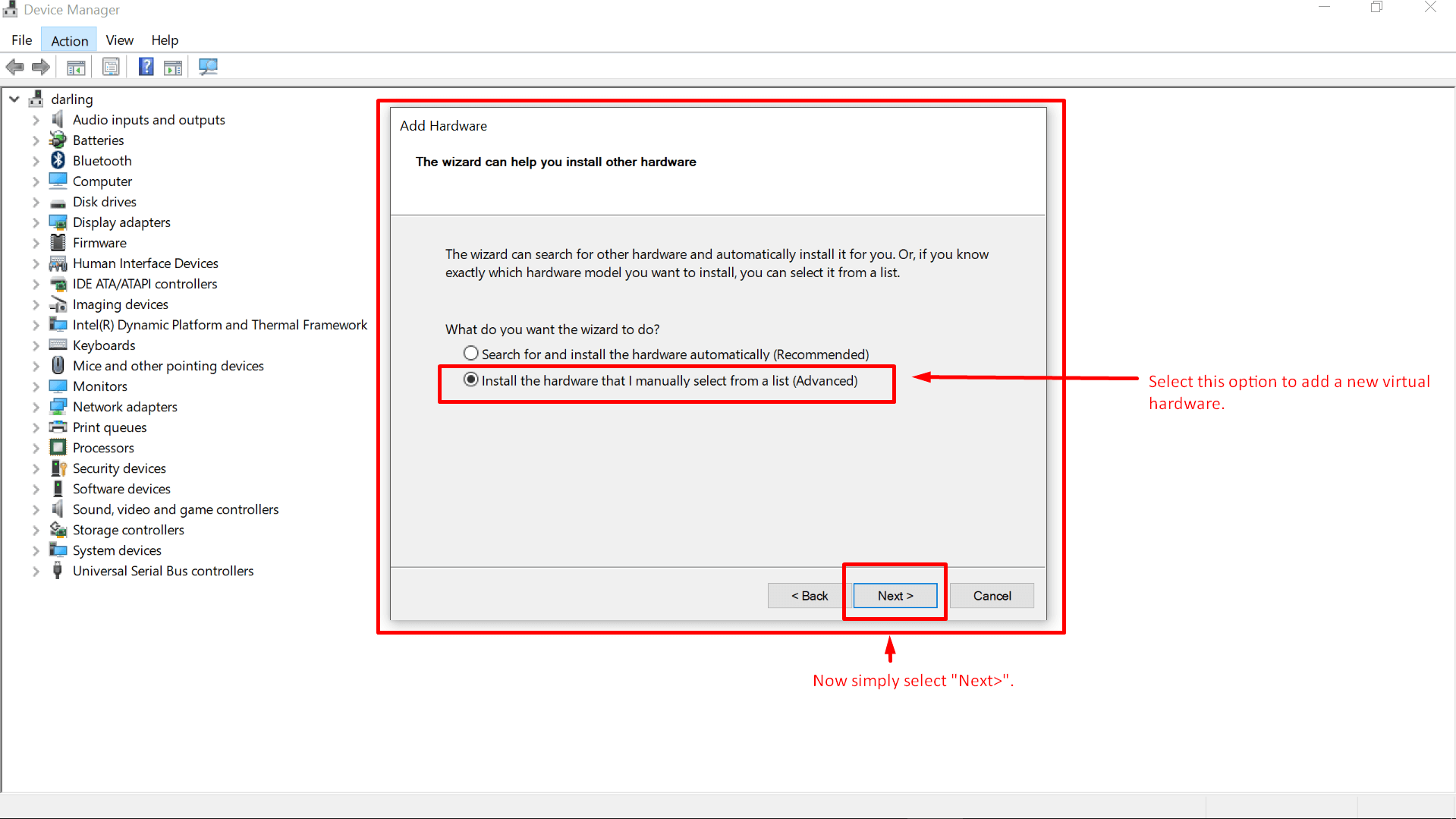The image size is (1456, 819).
Task: Click the Firmware chip icon
Action: [58, 242]
